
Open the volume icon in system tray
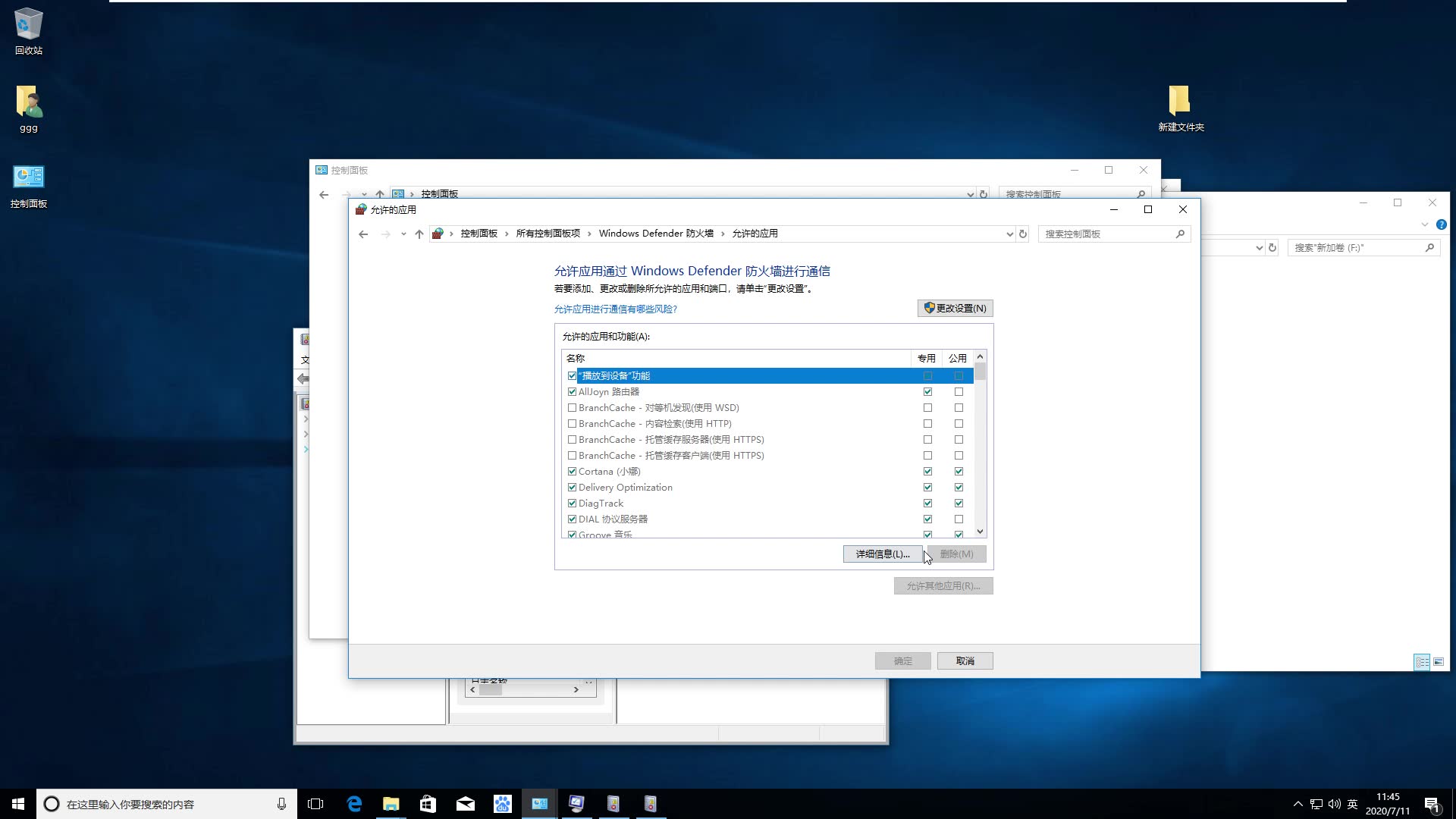1334,804
